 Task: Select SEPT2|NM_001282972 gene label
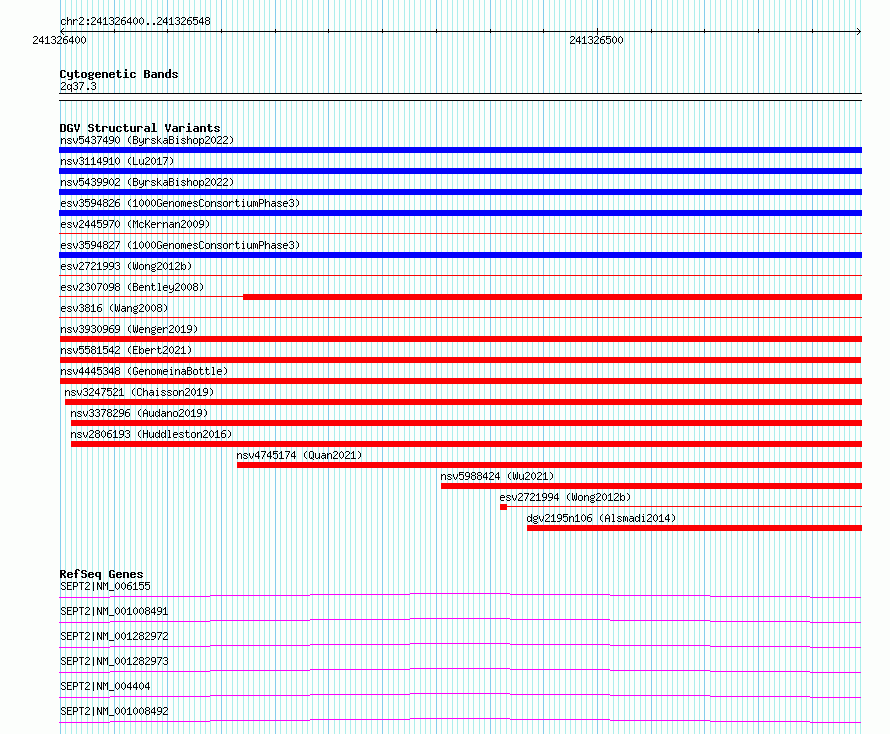(x=114, y=636)
